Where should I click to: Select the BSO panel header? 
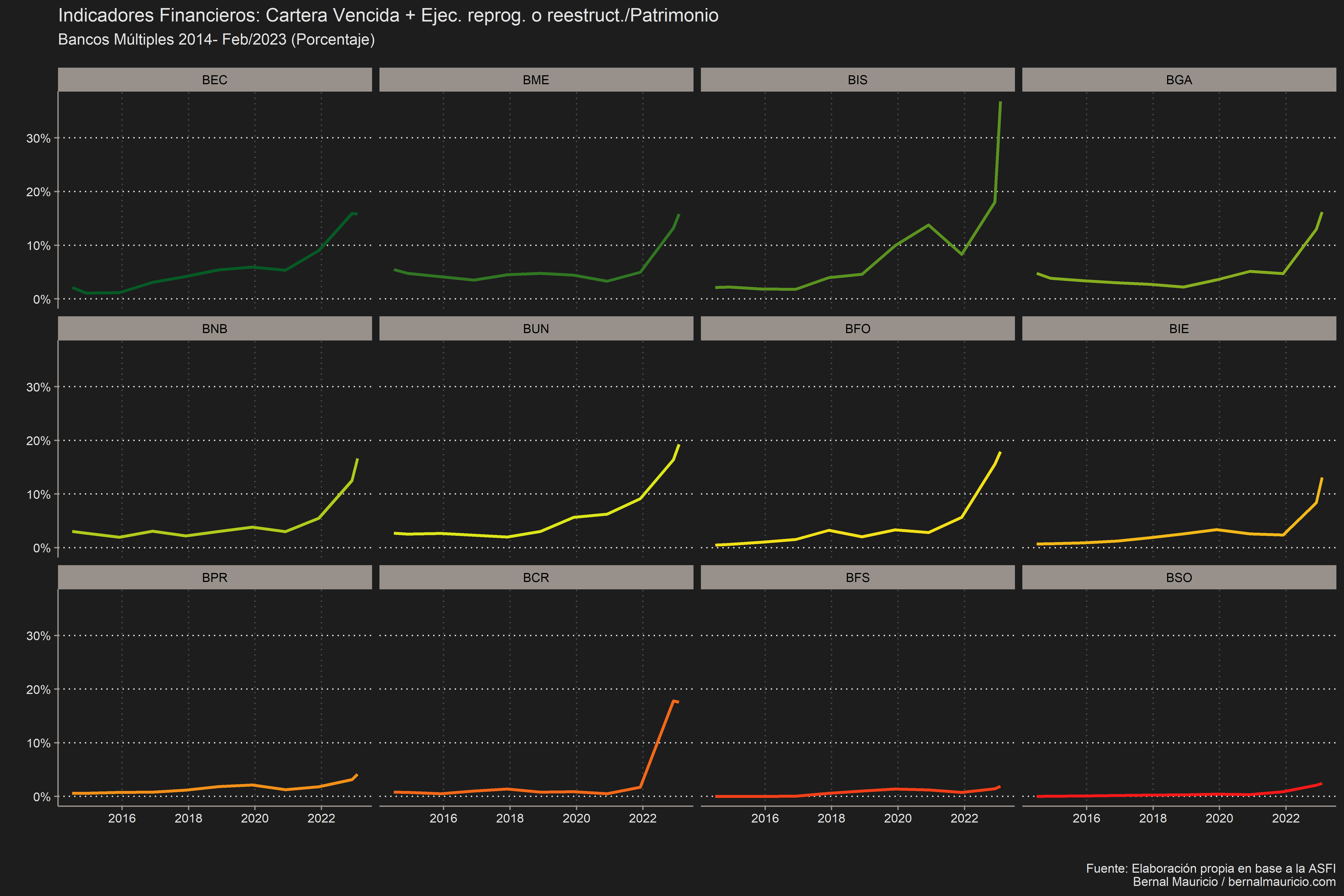1179,577
